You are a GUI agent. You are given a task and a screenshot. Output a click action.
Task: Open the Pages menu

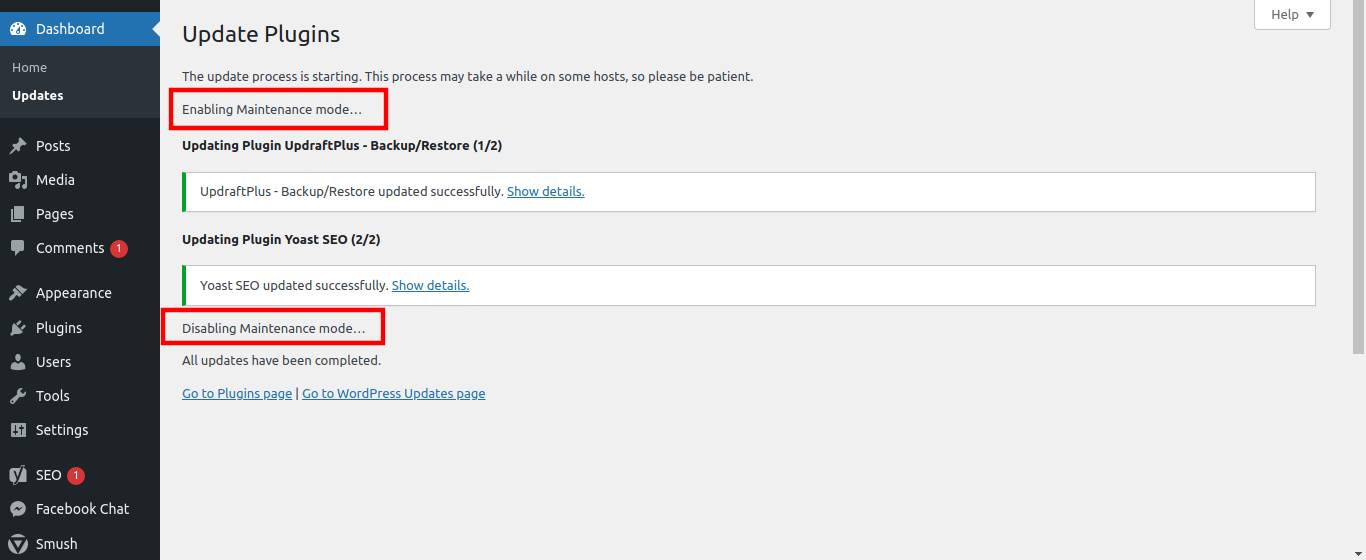click(80, 214)
